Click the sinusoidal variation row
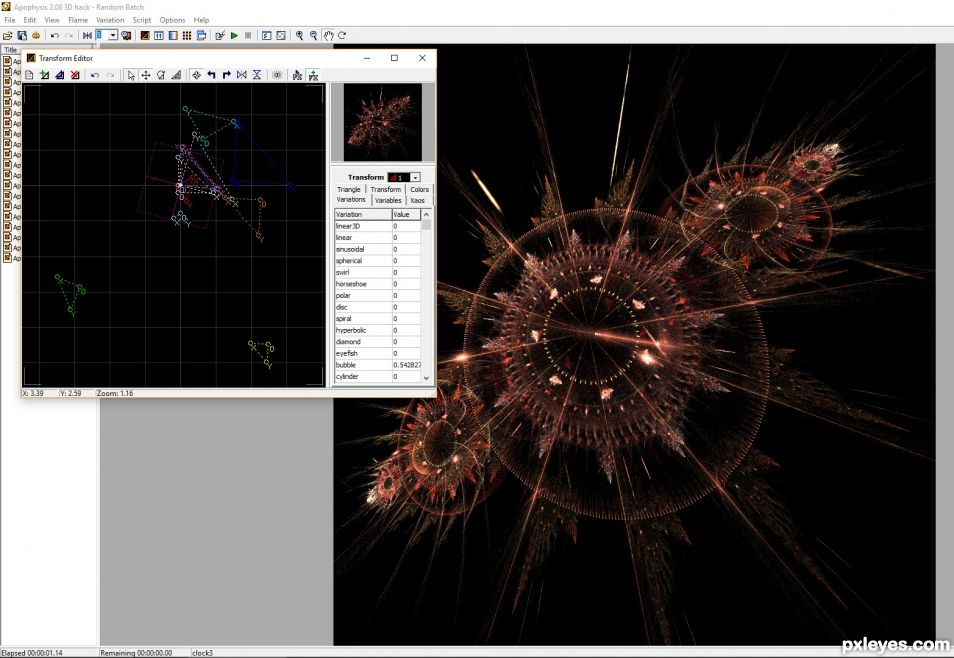This screenshot has height=658, width=954. 377,250
